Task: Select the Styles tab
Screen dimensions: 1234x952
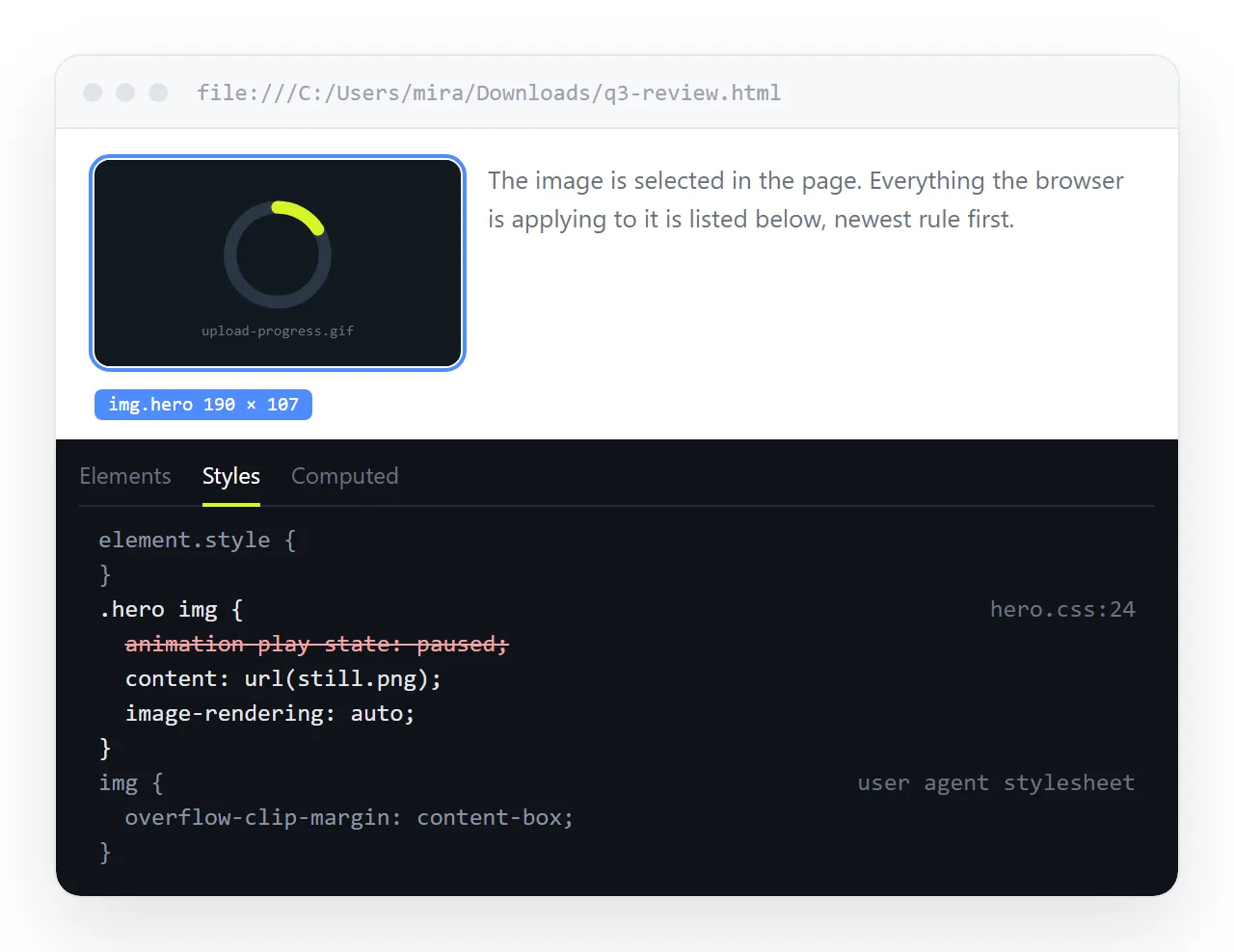Action: [x=231, y=476]
